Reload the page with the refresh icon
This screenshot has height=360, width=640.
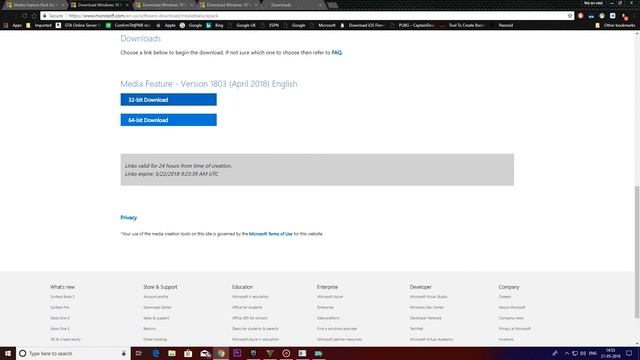[25, 16]
